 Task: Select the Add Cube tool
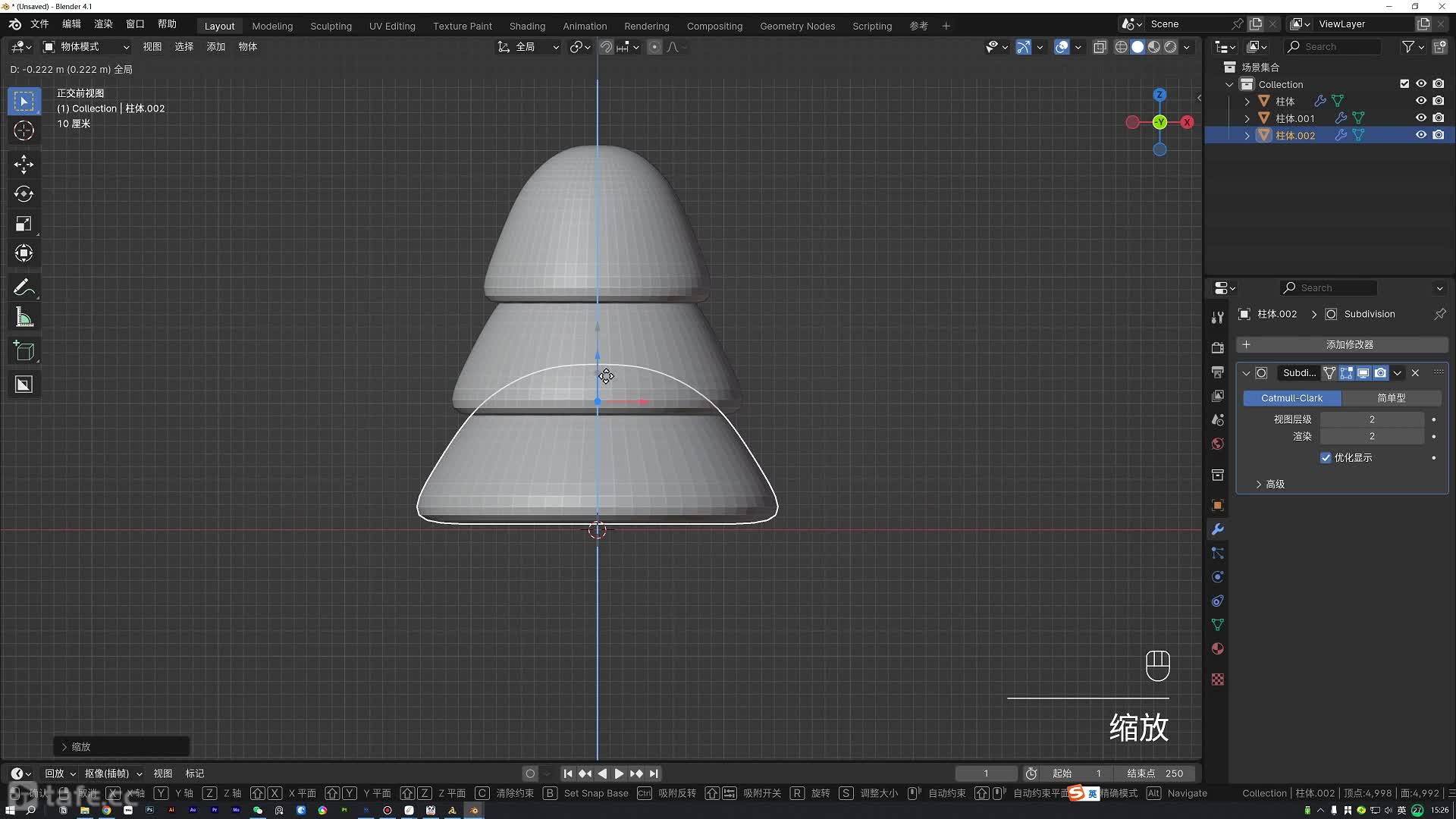point(24,351)
